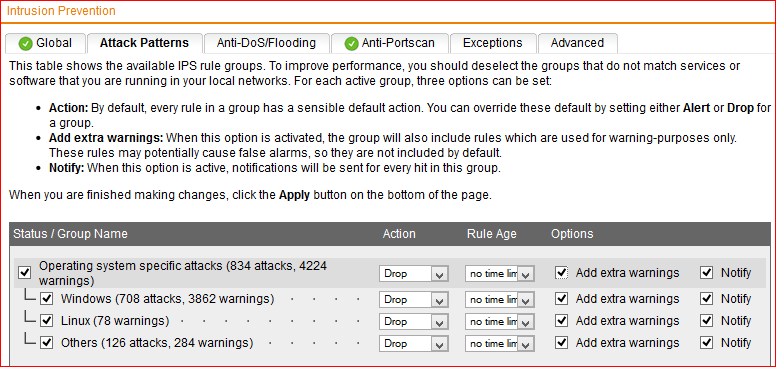Click the Windows (708 attacks, 3862 warnings) label
Screen dimensions: 776x367
point(167,299)
